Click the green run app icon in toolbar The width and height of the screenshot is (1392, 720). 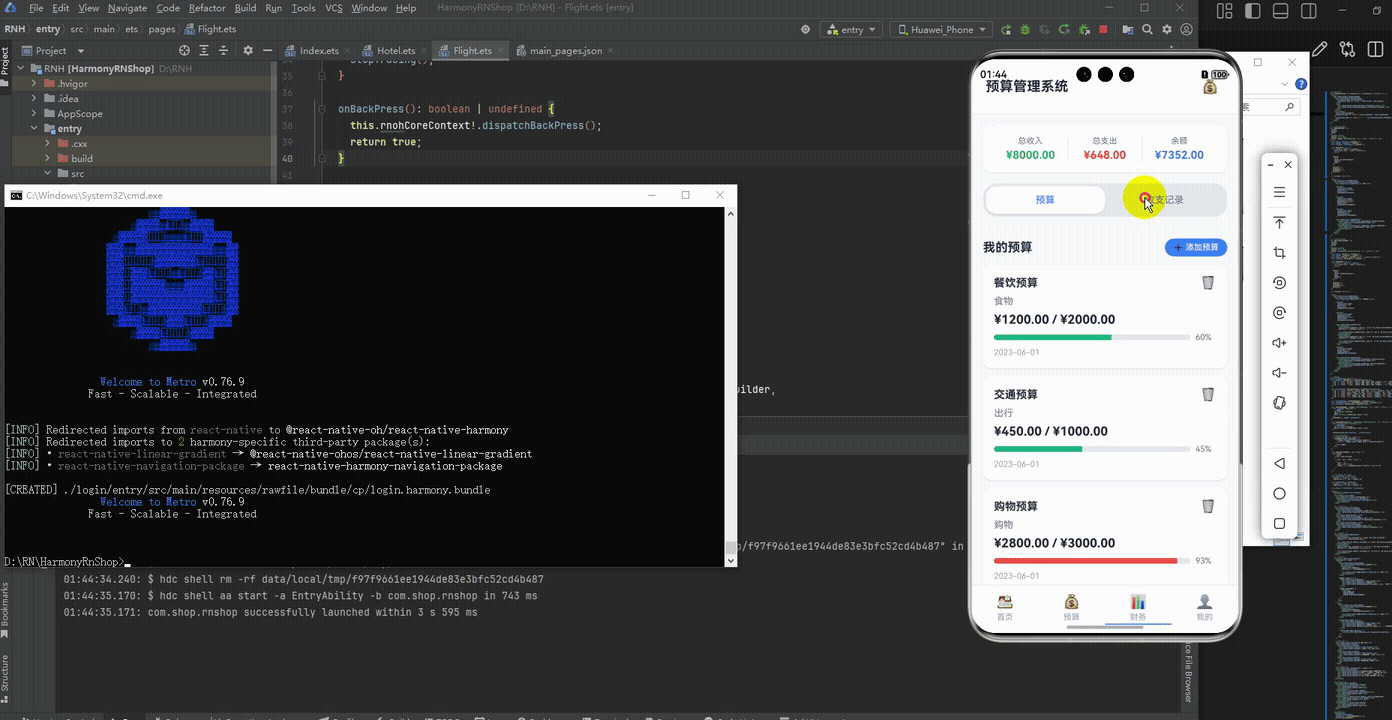pyautogui.click(x=1006, y=30)
